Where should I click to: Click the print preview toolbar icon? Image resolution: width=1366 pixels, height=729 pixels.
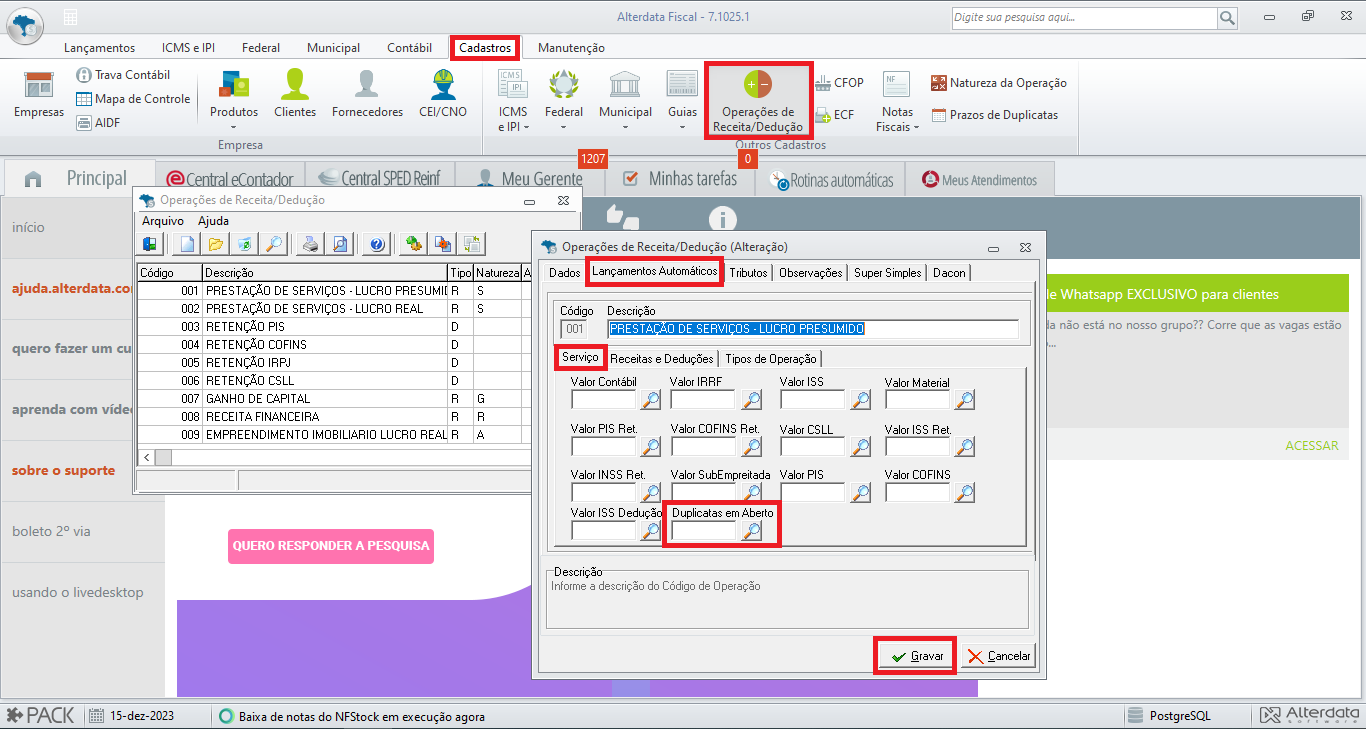(x=340, y=243)
